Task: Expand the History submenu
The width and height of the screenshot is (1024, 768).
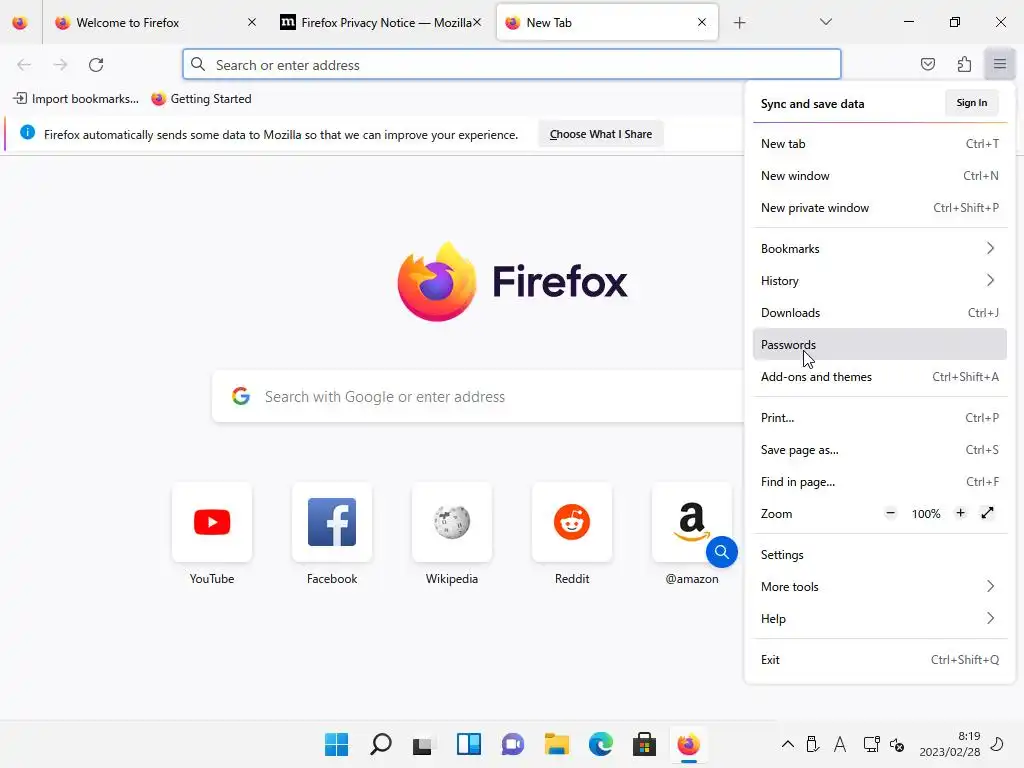Action: [x=880, y=281]
